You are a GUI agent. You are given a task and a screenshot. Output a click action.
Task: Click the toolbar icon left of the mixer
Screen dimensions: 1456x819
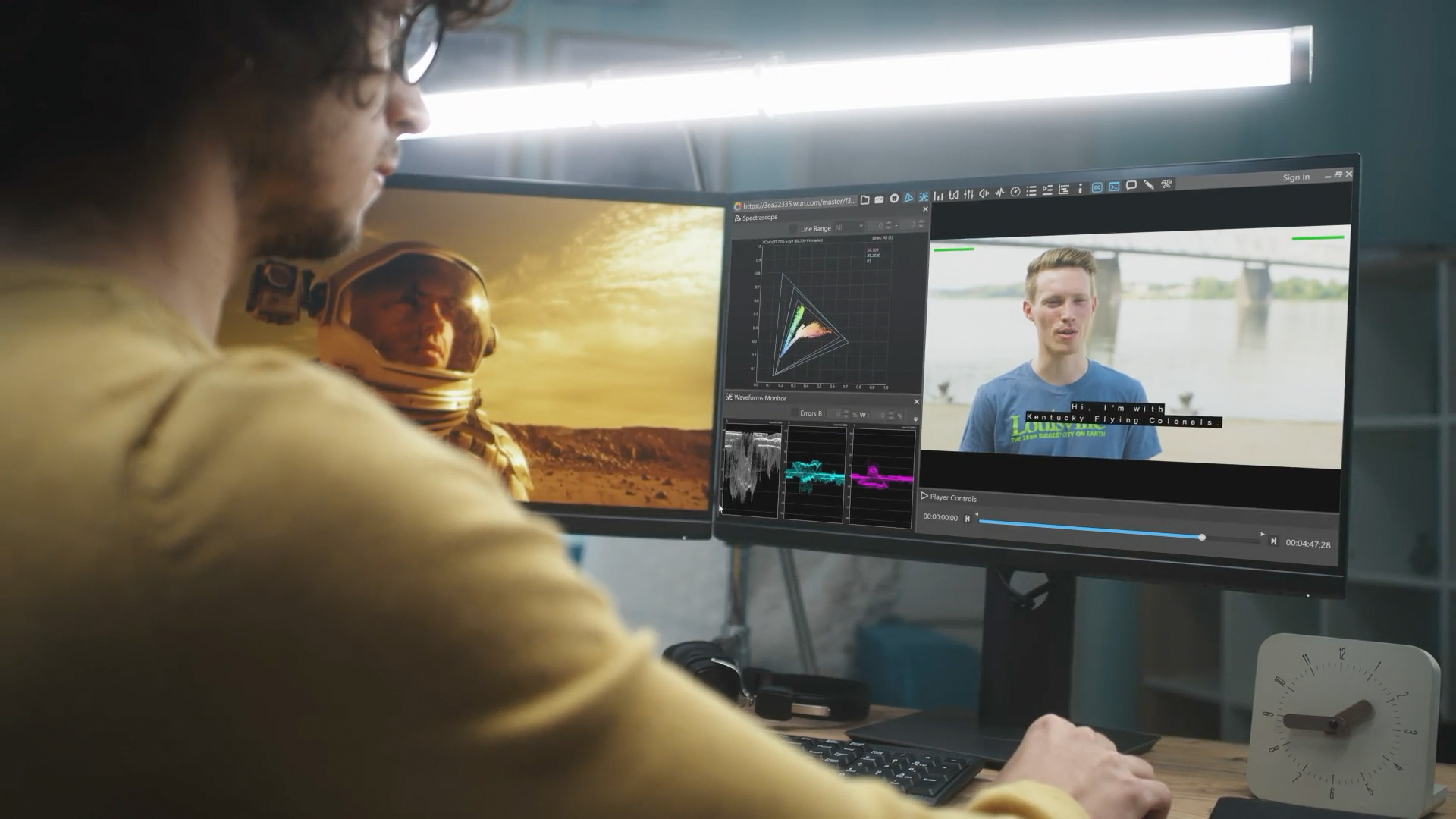[953, 195]
